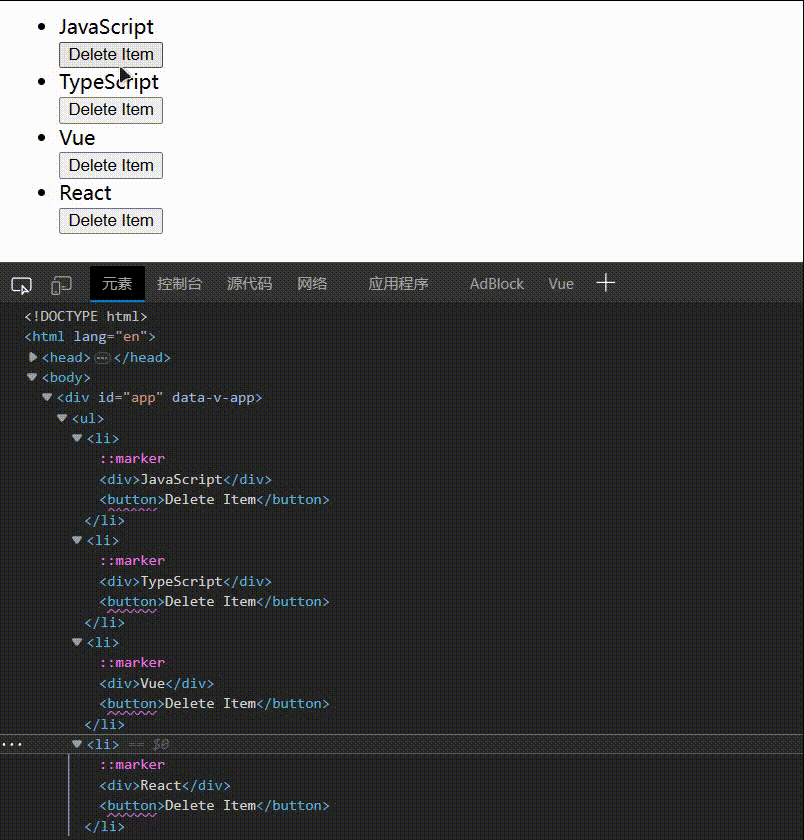Image resolution: width=804 pixels, height=840 pixels.
Task: Select button node under React div
Action: pos(214,806)
